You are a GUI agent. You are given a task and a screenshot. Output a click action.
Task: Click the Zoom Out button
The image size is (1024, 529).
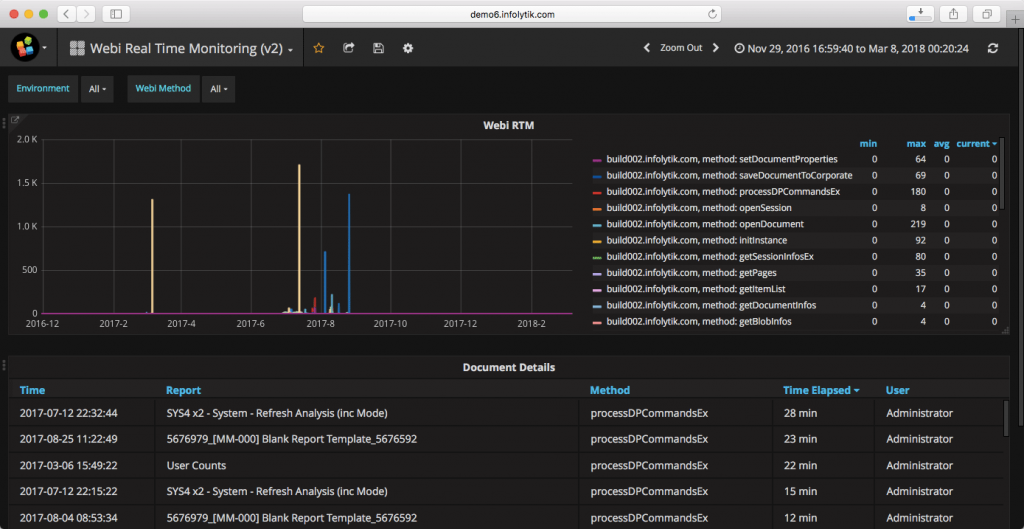pos(681,48)
